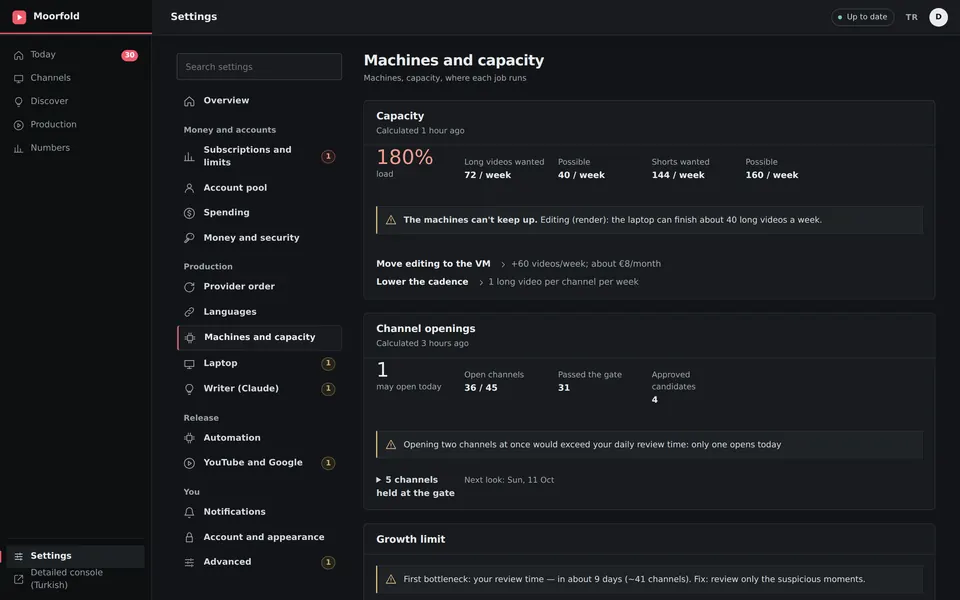This screenshot has width=960, height=600.
Task: Go to the Channels section
Action: [x=75, y=78]
